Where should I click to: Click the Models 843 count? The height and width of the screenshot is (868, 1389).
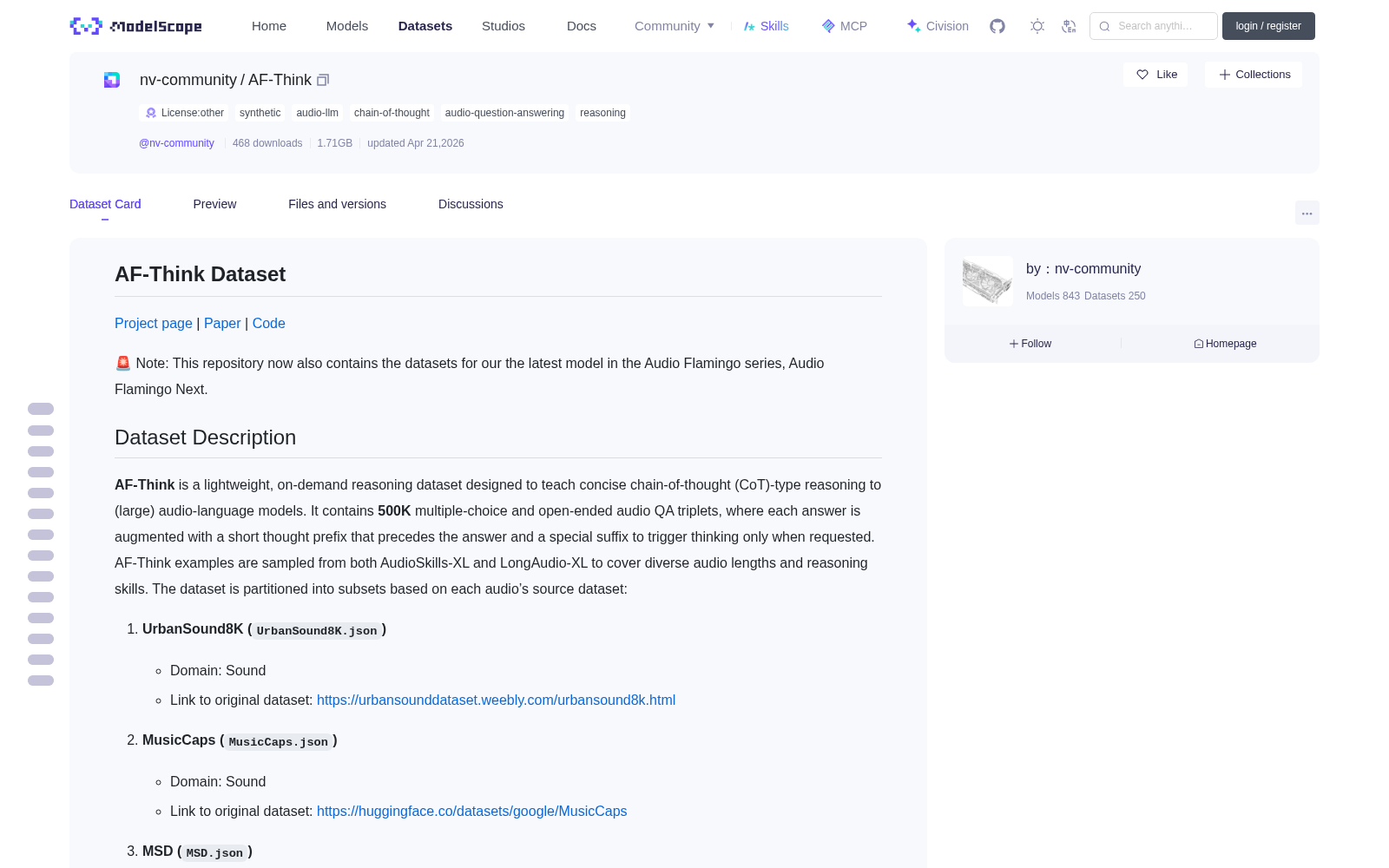pyautogui.click(x=1053, y=296)
